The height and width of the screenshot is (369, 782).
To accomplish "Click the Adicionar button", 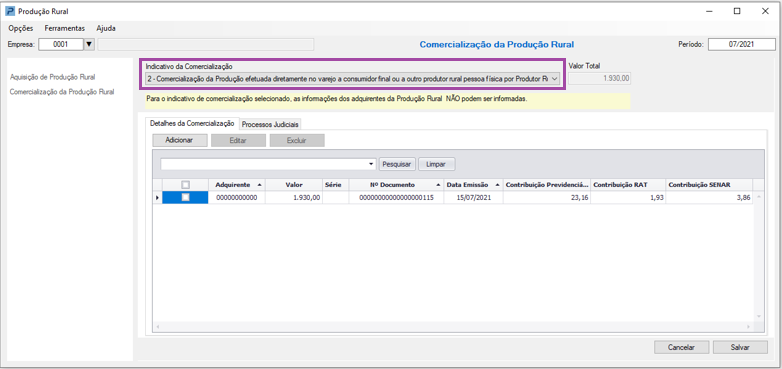I will 180,141.
